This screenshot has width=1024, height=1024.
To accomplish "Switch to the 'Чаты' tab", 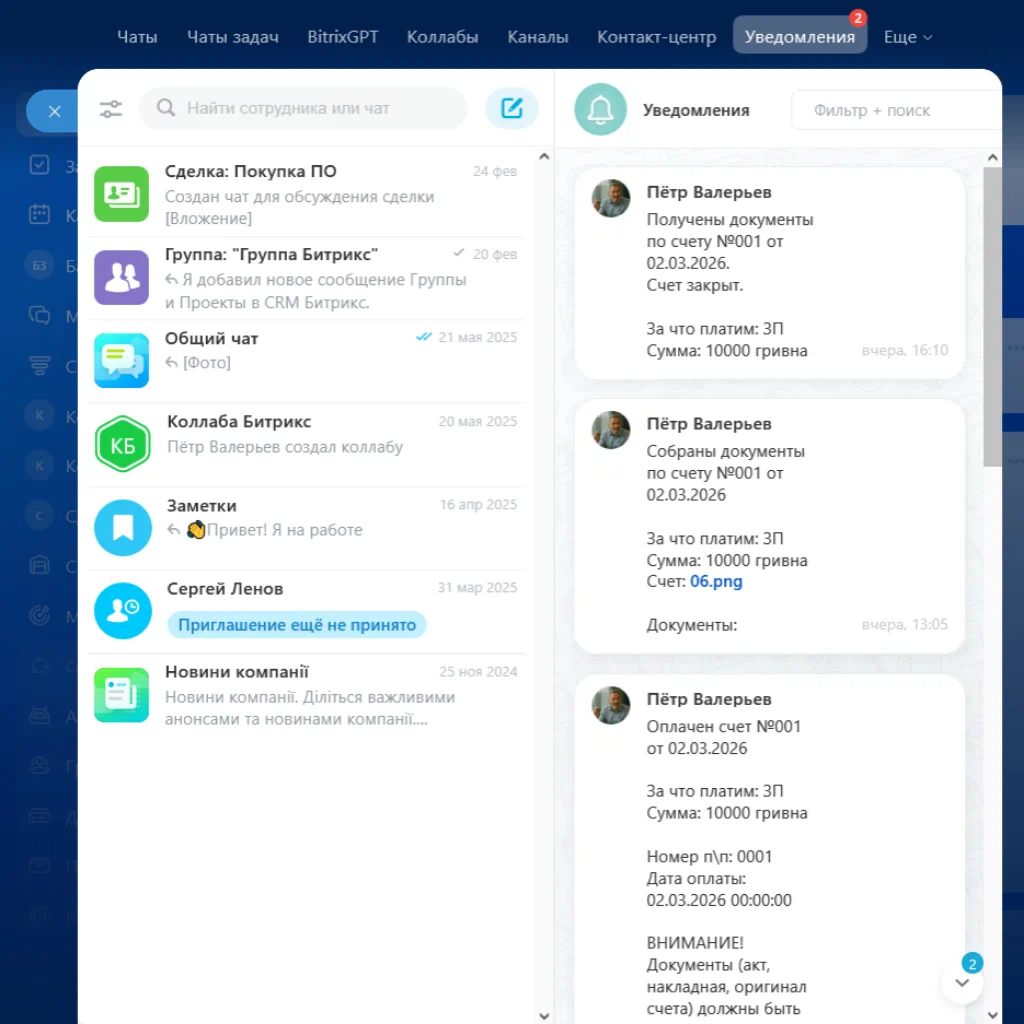I will point(137,36).
